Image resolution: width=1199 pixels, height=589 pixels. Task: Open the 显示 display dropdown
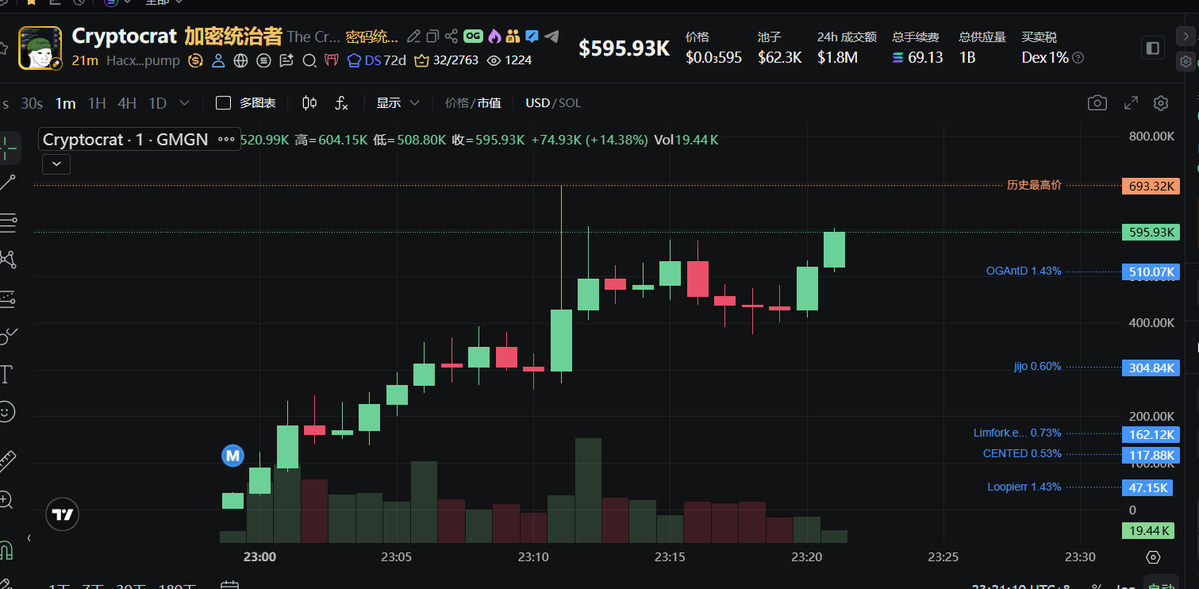point(398,103)
